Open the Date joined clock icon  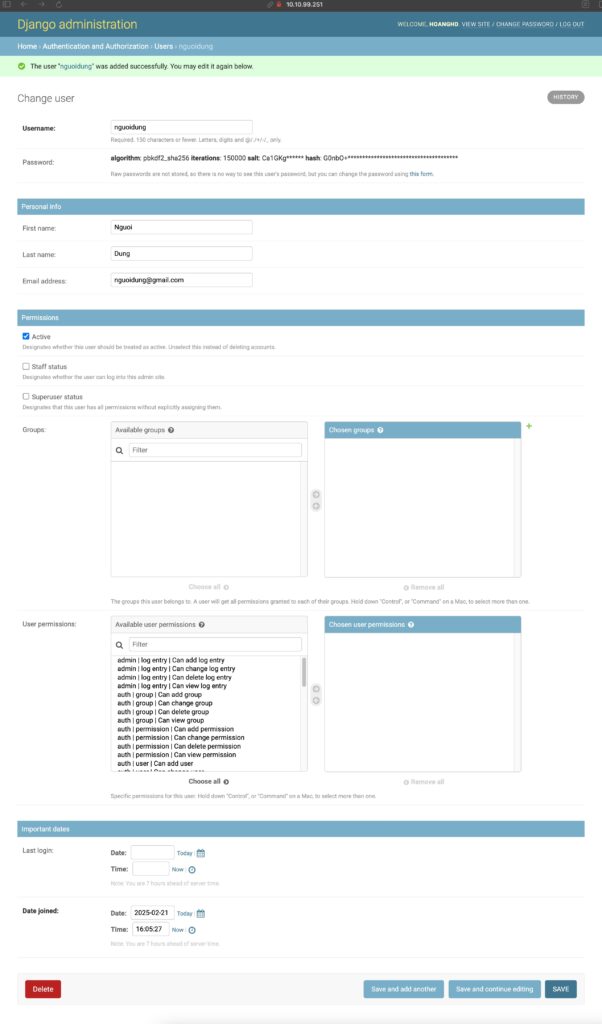click(192, 930)
